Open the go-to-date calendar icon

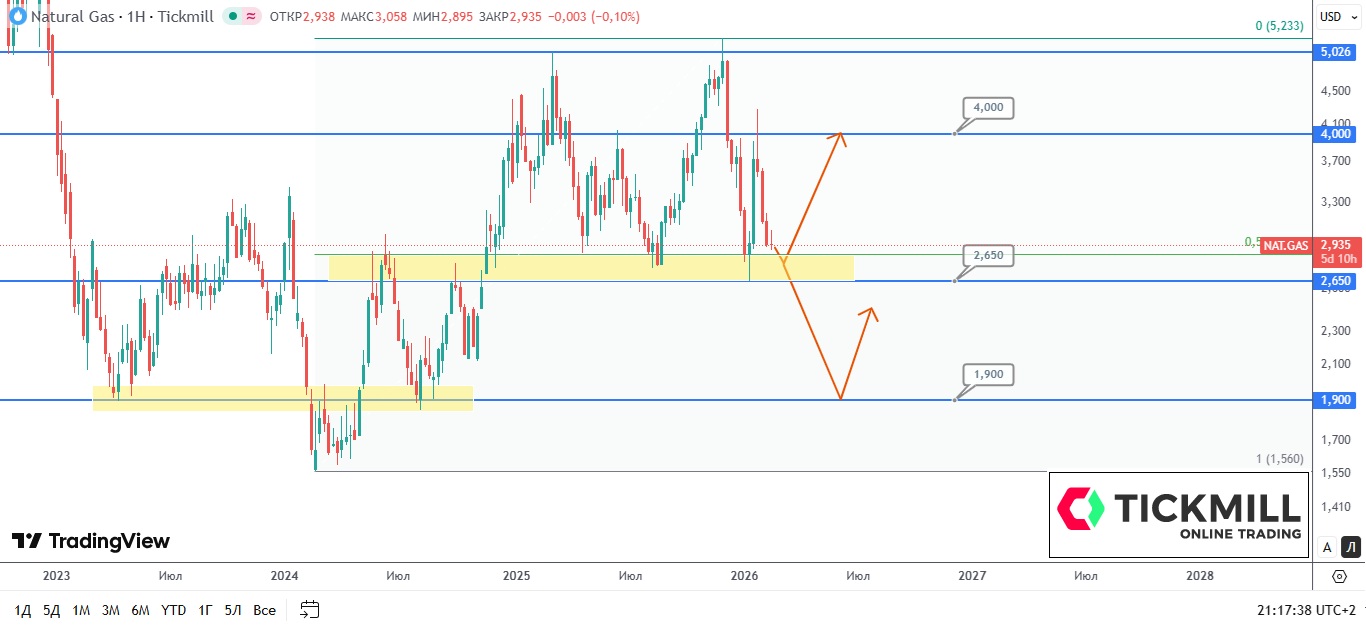pyautogui.click(x=310, y=609)
